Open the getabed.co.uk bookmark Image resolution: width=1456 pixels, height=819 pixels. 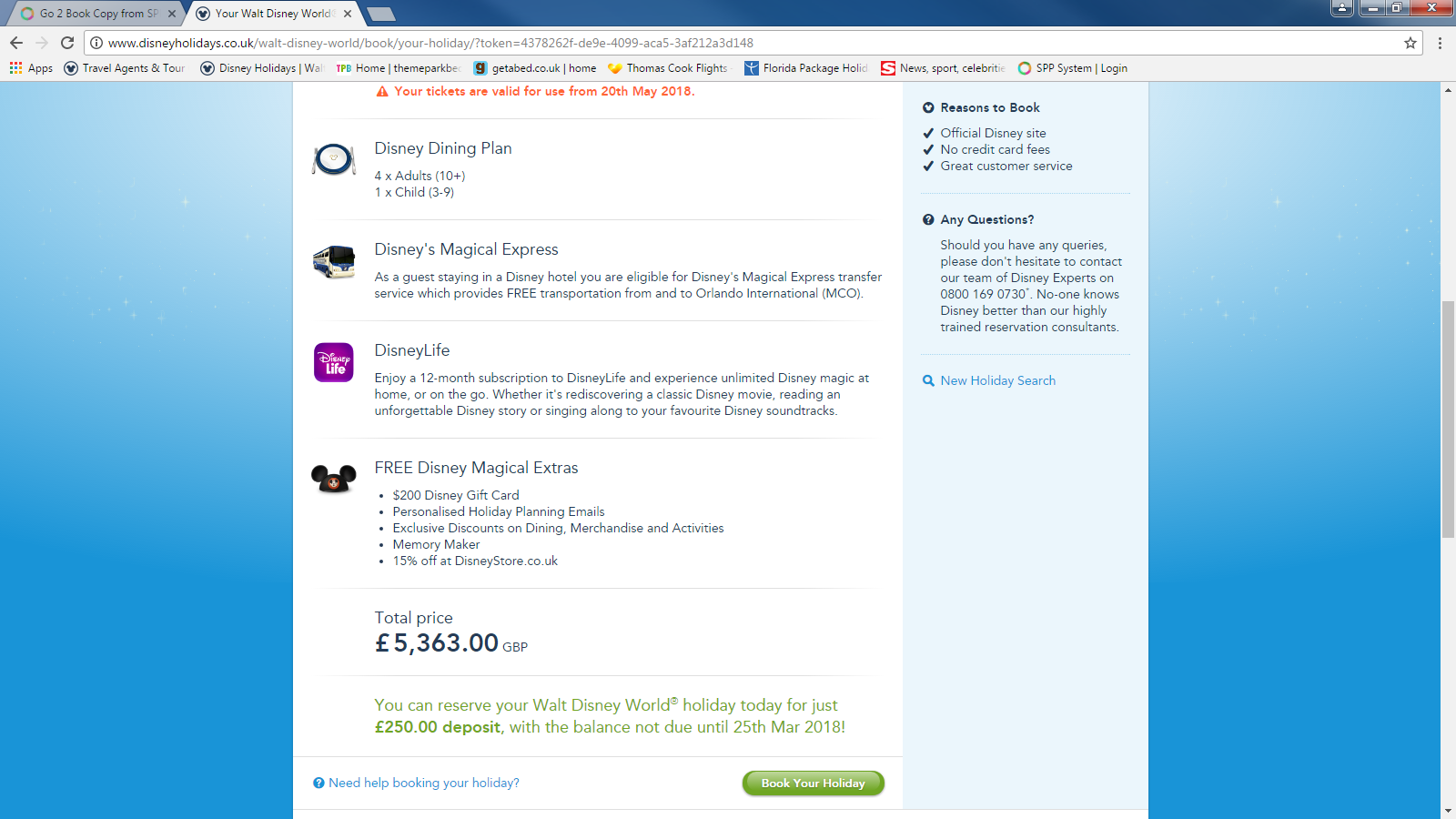coord(535,68)
